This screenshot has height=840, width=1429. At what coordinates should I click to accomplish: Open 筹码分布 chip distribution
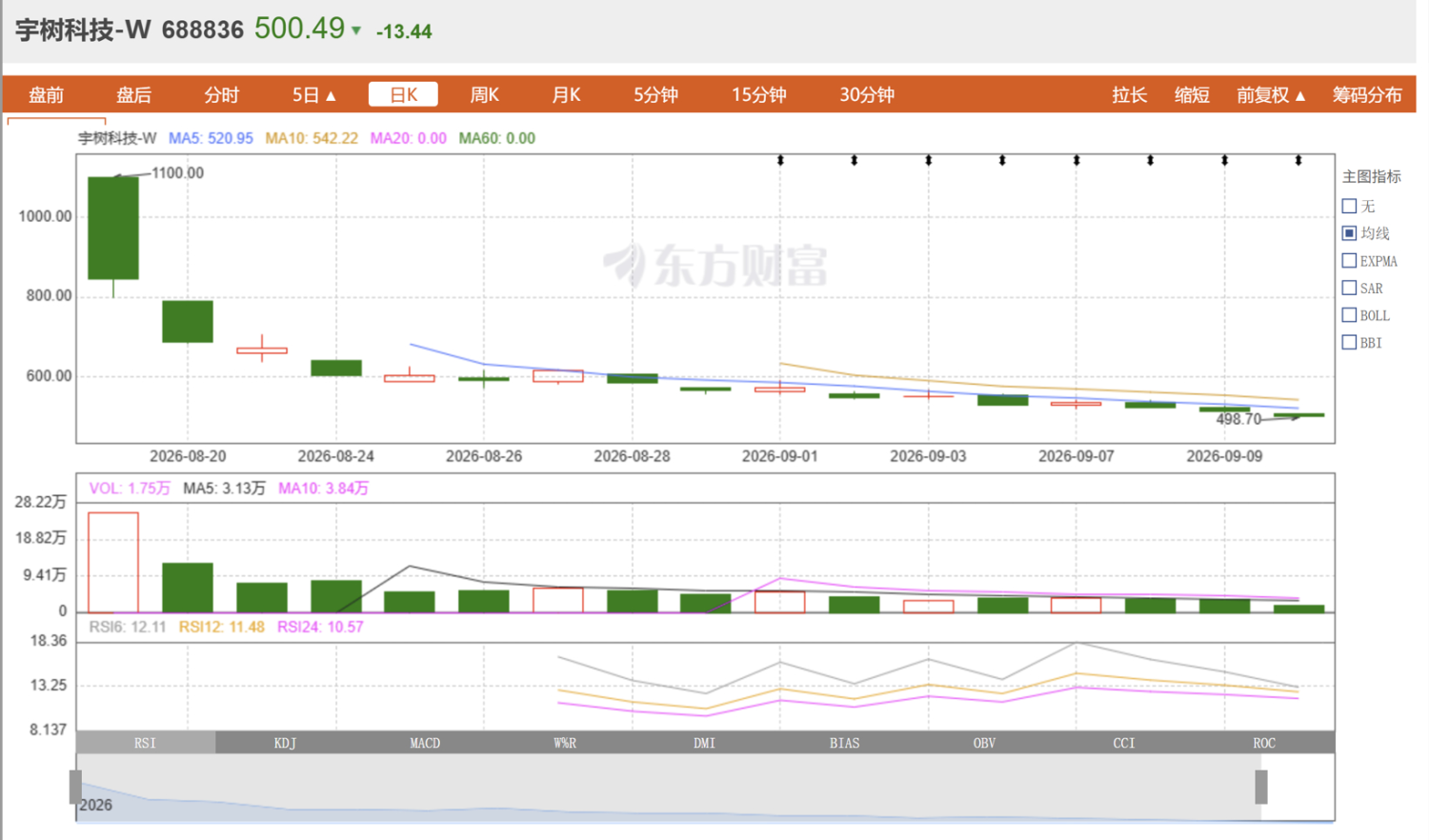pos(1367,94)
